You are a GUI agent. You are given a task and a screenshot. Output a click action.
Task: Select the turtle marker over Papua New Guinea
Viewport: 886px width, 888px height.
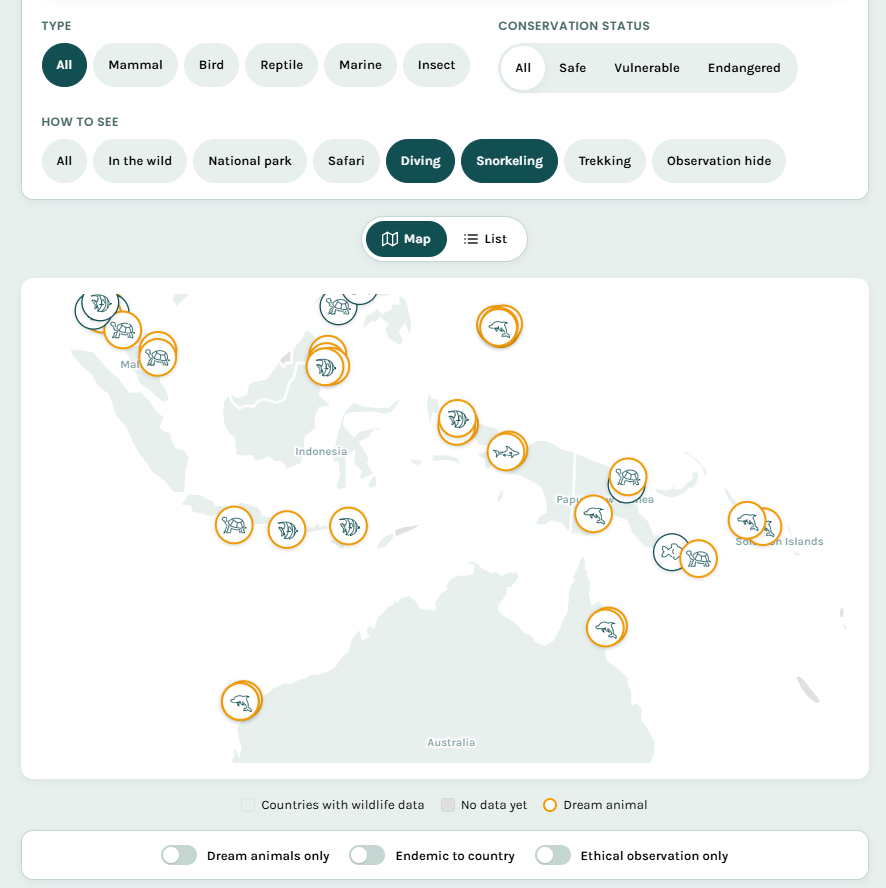(628, 476)
